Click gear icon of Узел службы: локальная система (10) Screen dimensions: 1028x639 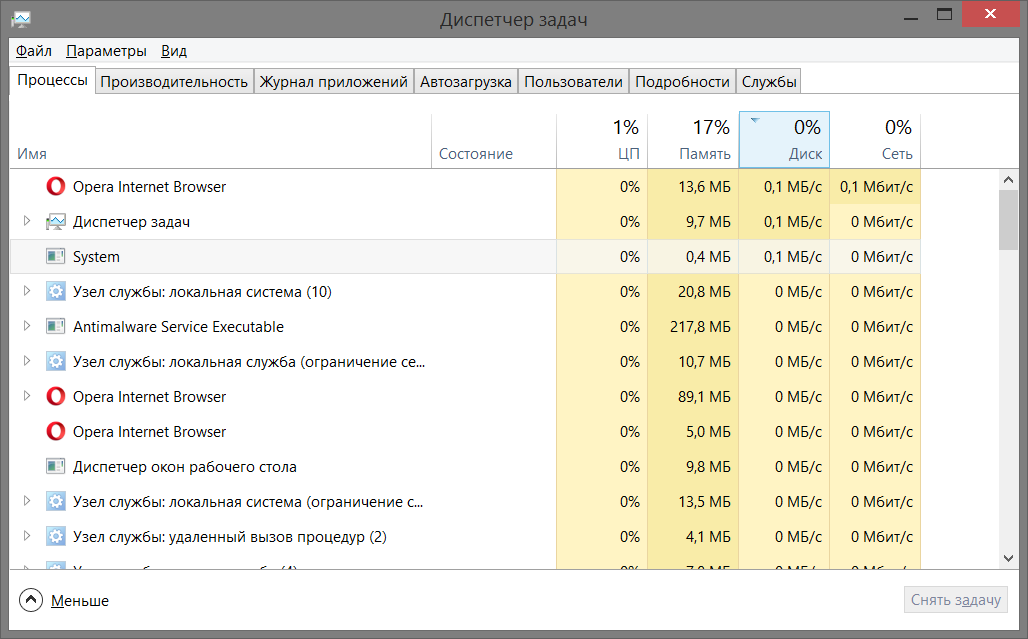coord(56,292)
